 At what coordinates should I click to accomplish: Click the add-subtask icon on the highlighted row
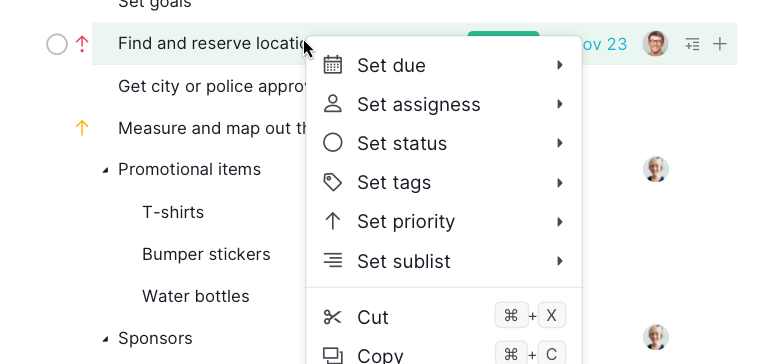[x=692, y=44]
